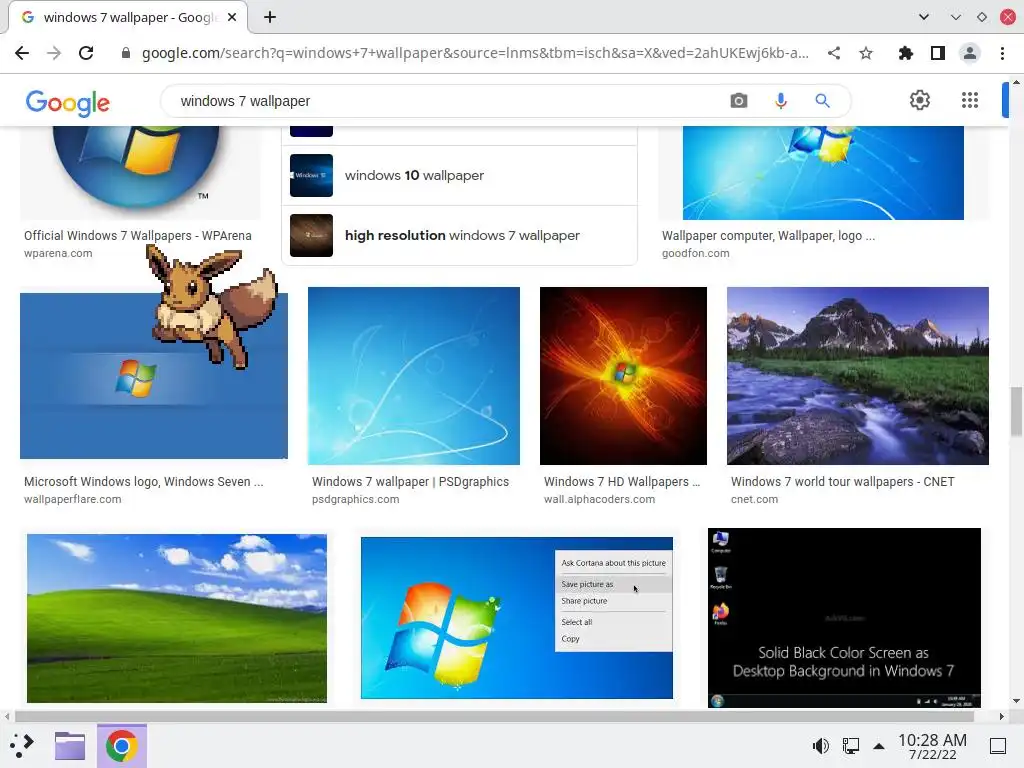Toggle the browser side panel icon
This screenshot has height=768, width=1024.
tap(938, 53)
